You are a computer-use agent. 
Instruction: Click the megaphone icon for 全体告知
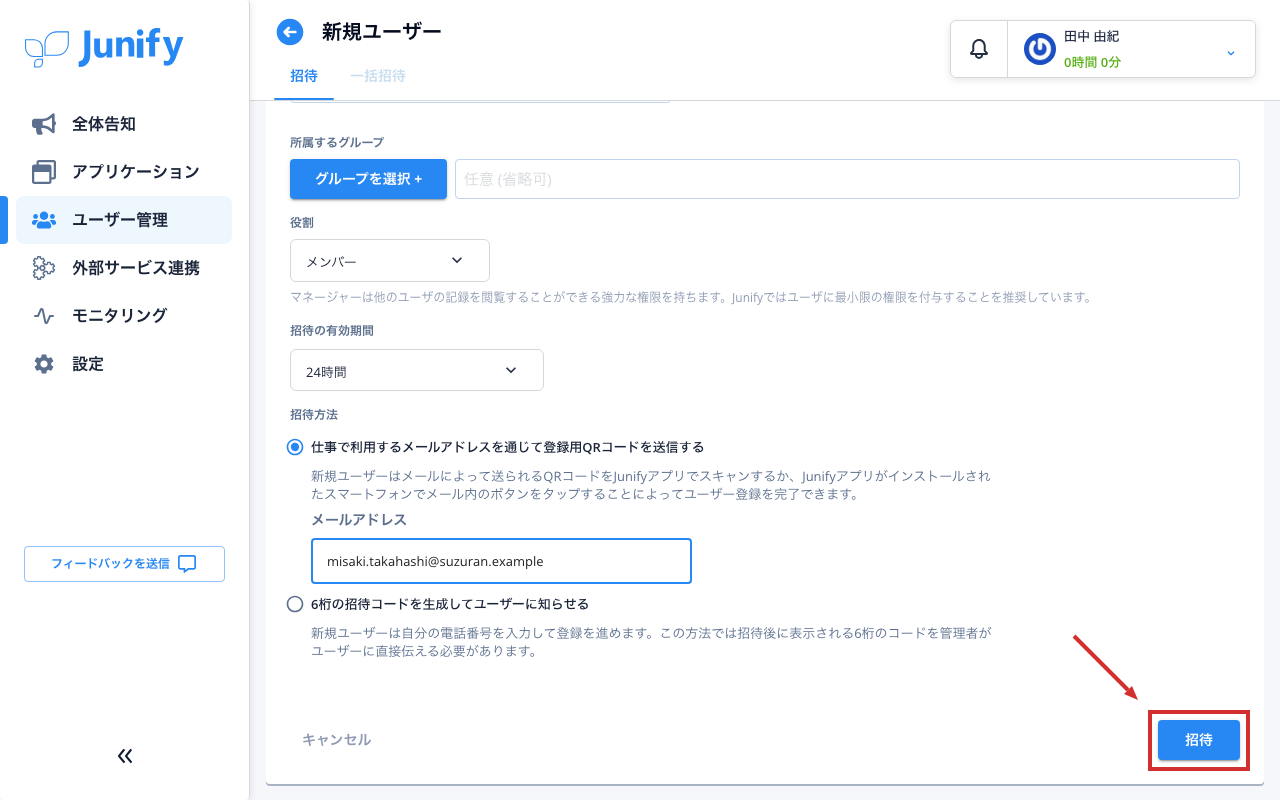(x=44, y=124)
